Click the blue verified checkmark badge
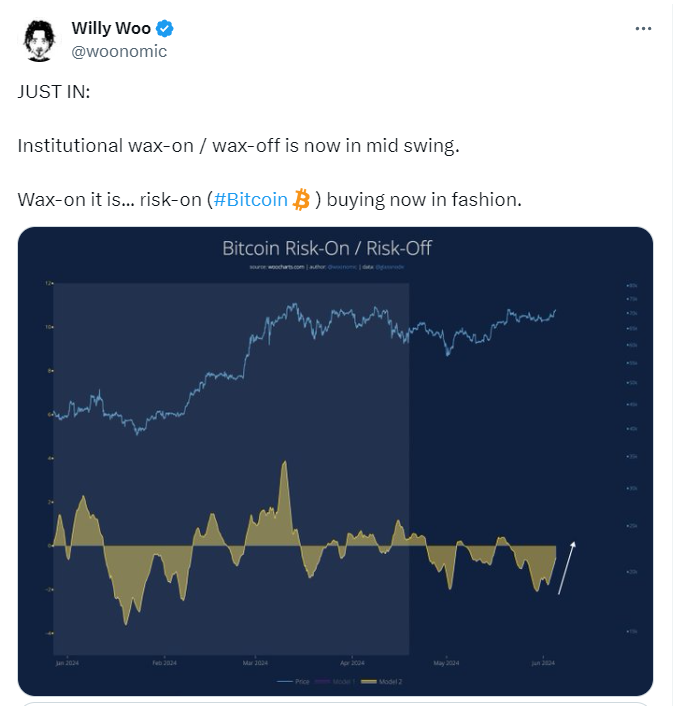 (x=167, y=29)
